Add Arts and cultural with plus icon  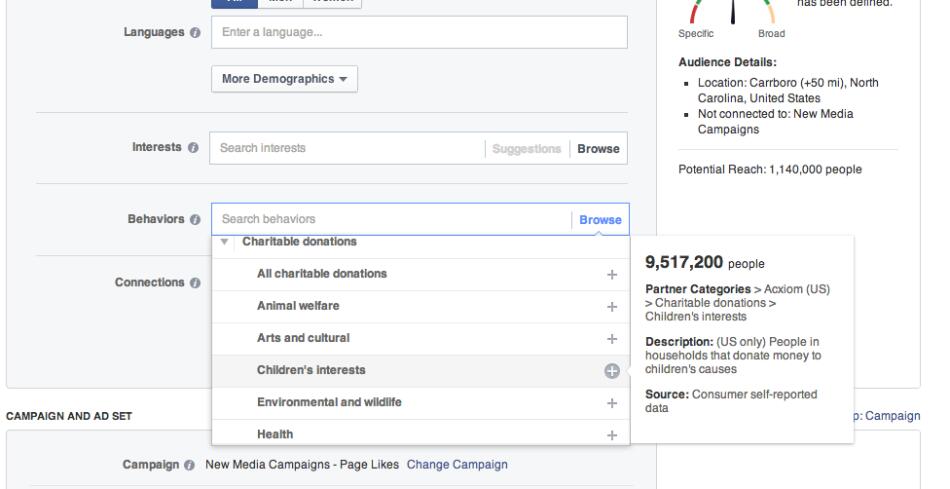point(612,339)
